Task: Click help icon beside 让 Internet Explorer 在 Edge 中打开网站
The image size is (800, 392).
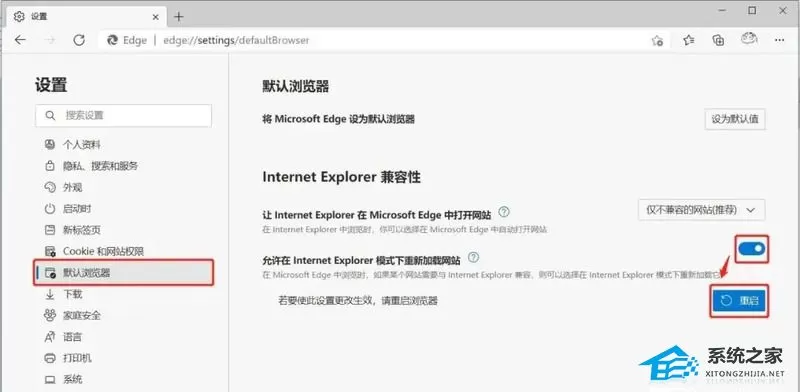Action: (504, 212)
